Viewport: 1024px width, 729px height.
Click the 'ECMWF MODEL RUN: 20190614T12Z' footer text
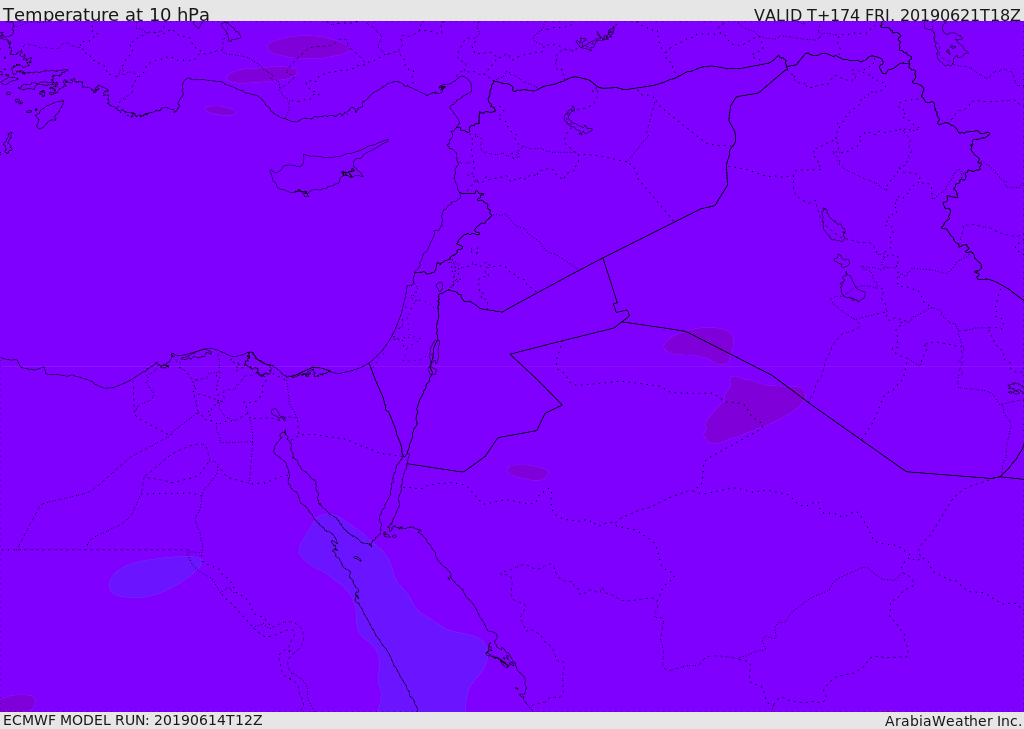tap(133, 721)
